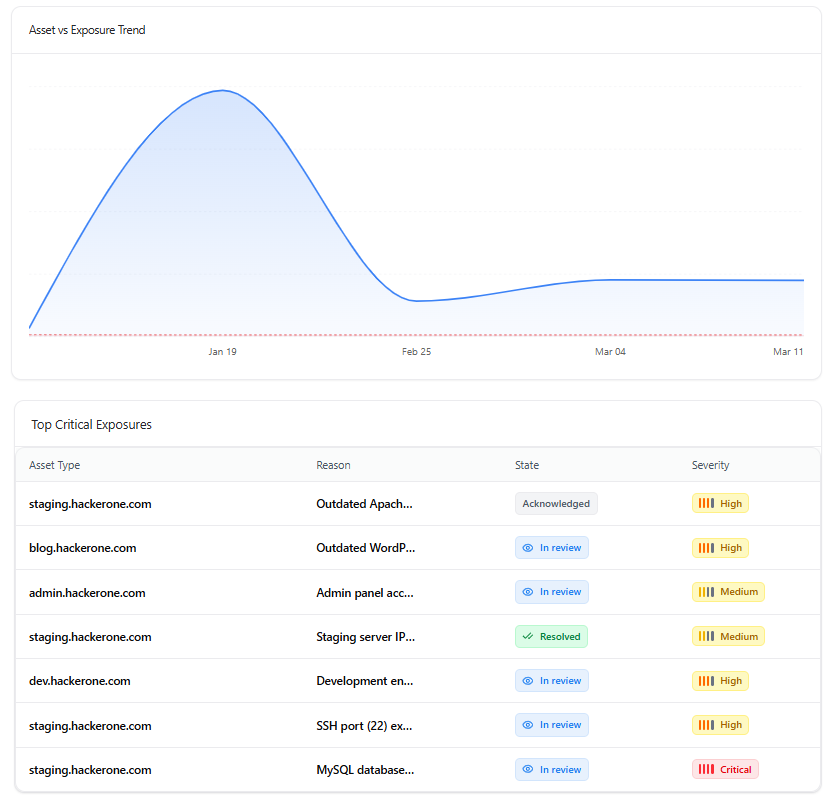Select the Reason column header
832x795 pixels.
pos(333,465)
